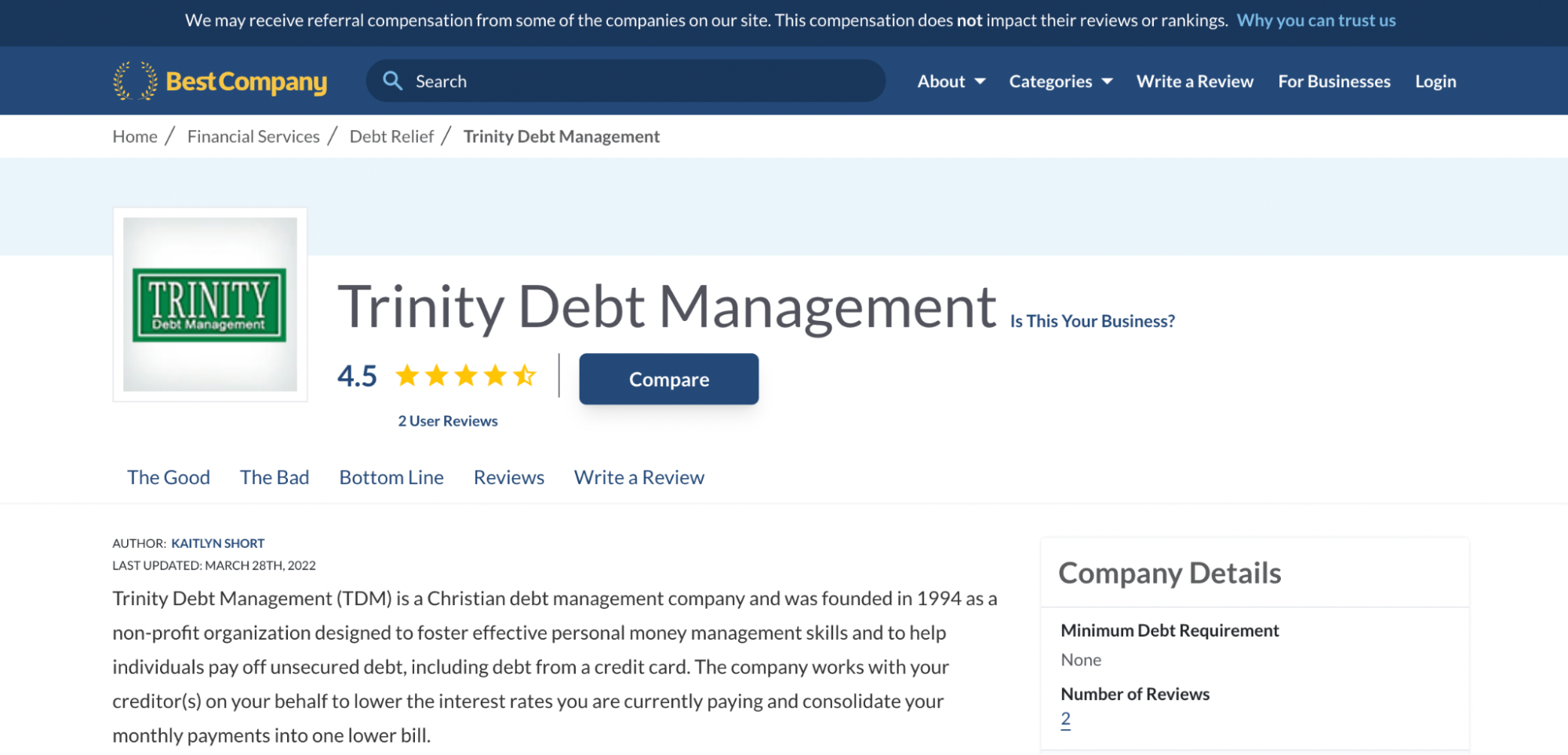Click into the Search field
The height and width of the screenshot is (755, 1568).
[x=625, y=81]
